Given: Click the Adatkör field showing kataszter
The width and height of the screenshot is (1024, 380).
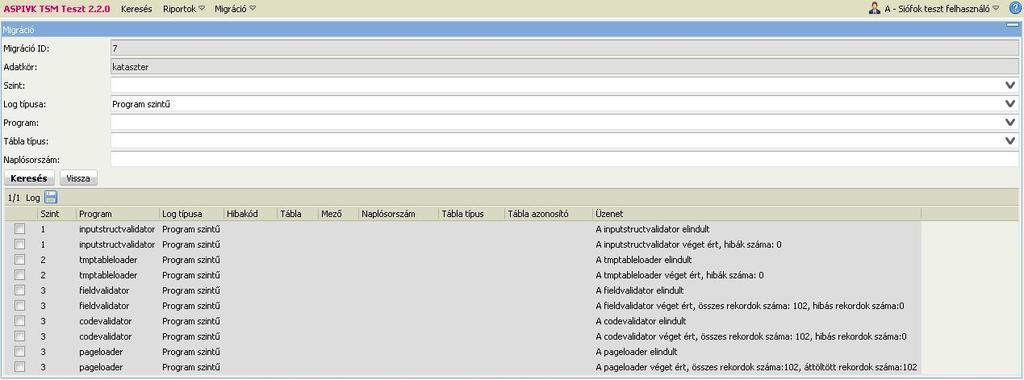Looking at the screenshot, I should (x=564, y=67).
